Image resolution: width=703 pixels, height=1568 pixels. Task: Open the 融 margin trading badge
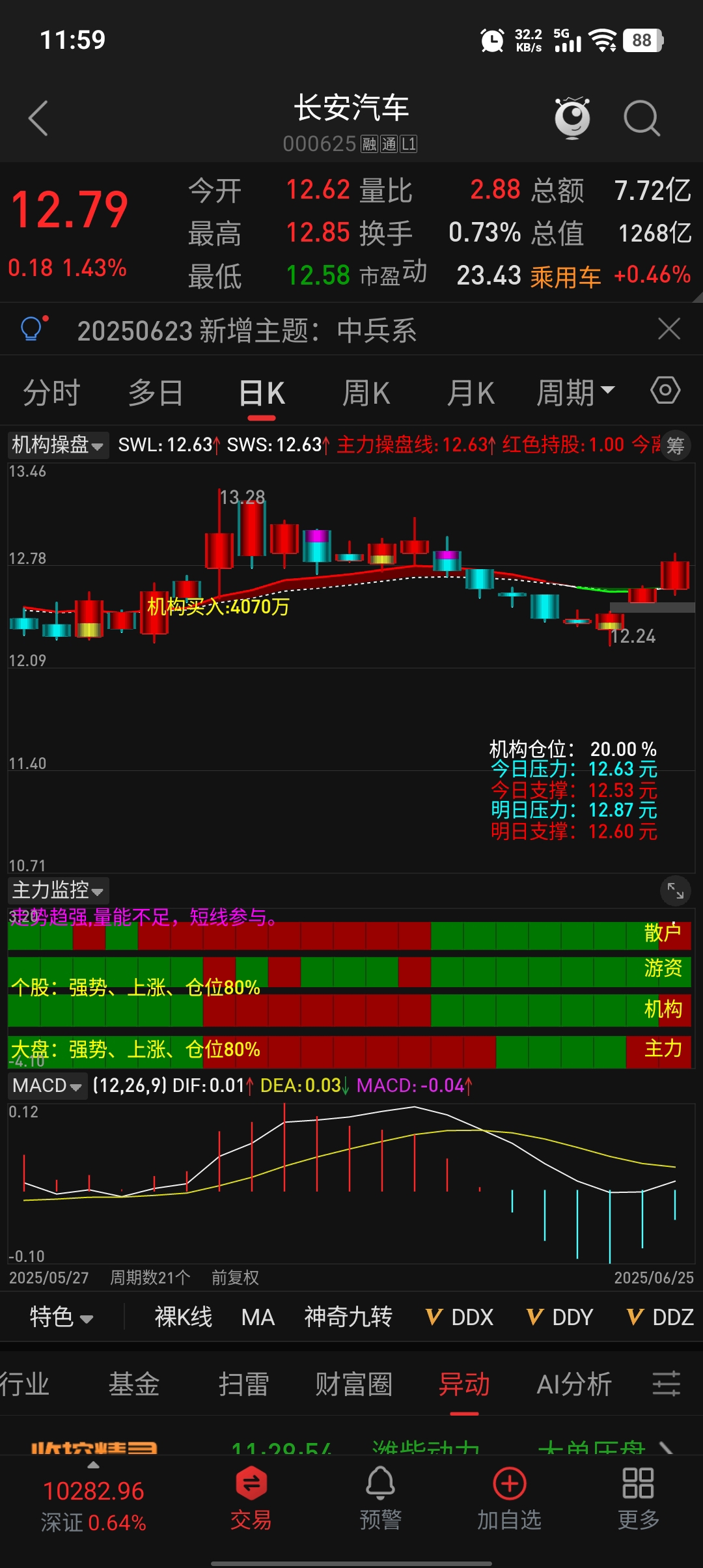coord(370,144)
